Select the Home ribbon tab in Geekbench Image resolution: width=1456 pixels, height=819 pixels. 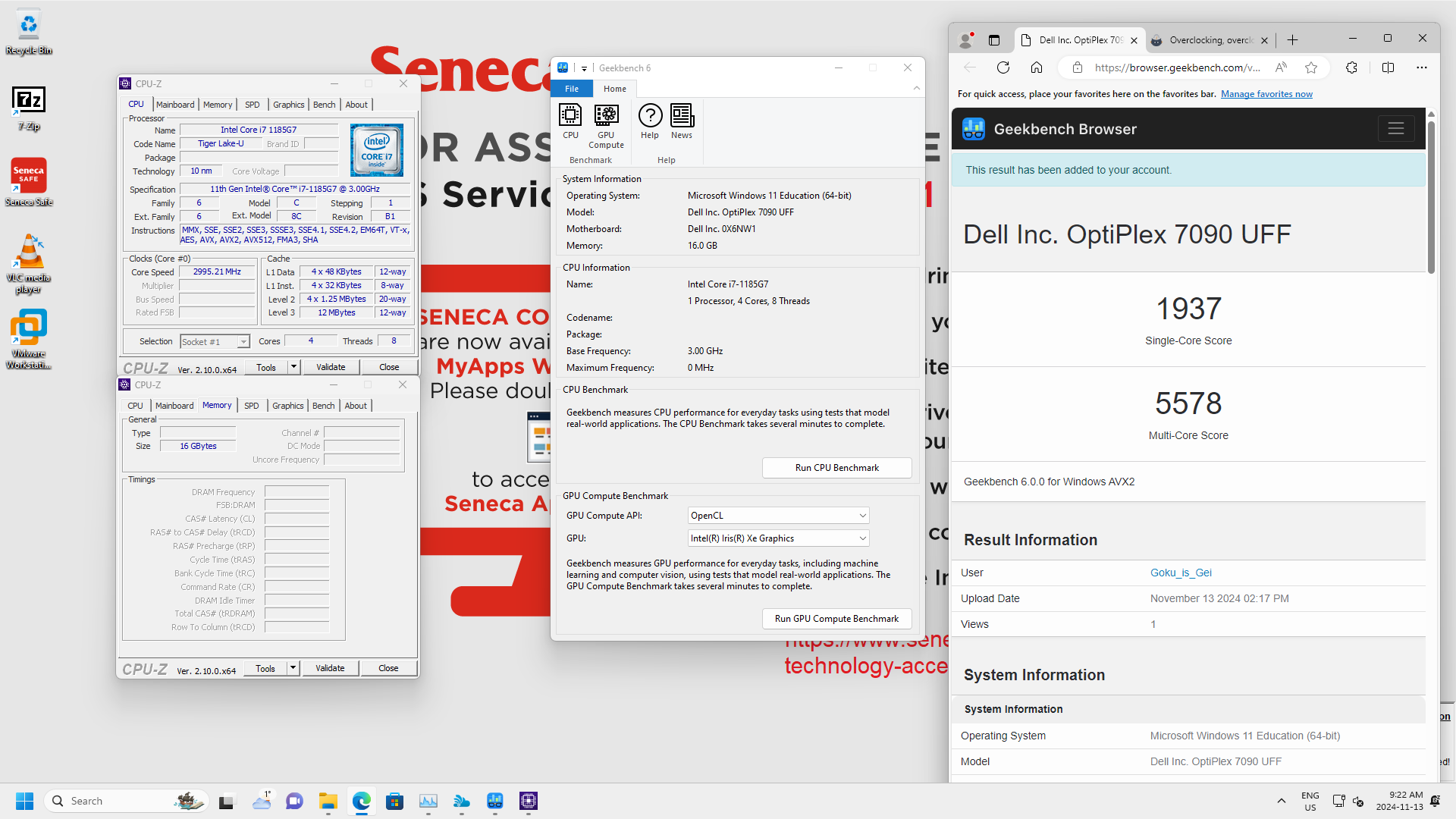(x=615, y=89)
